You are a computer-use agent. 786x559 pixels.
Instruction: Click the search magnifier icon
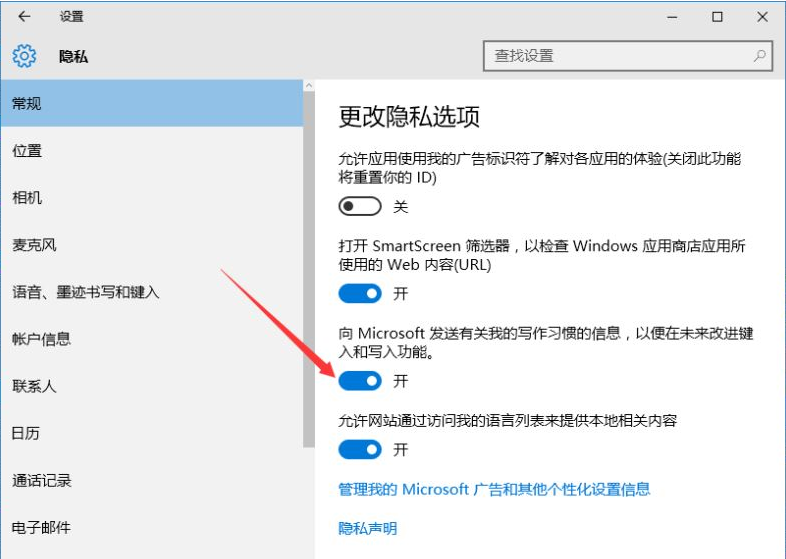coord(760,56)
